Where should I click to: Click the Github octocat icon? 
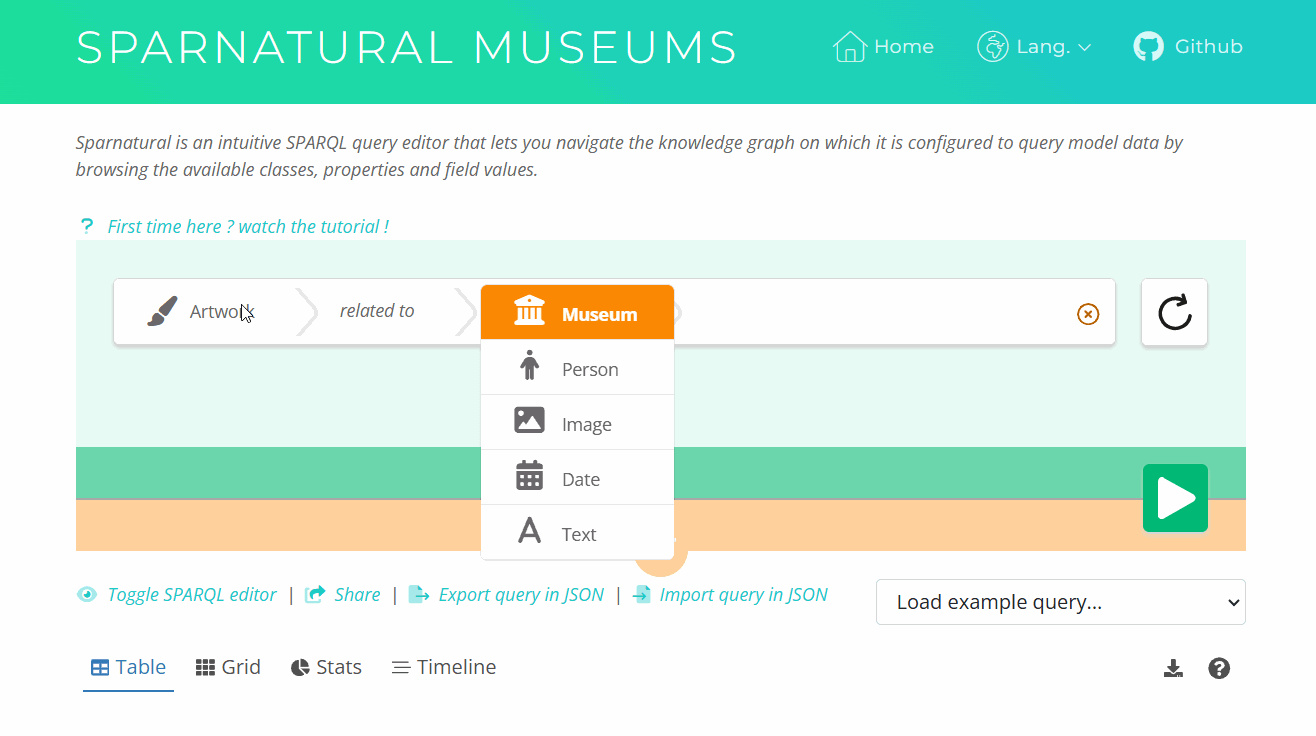coord(1148,47)
